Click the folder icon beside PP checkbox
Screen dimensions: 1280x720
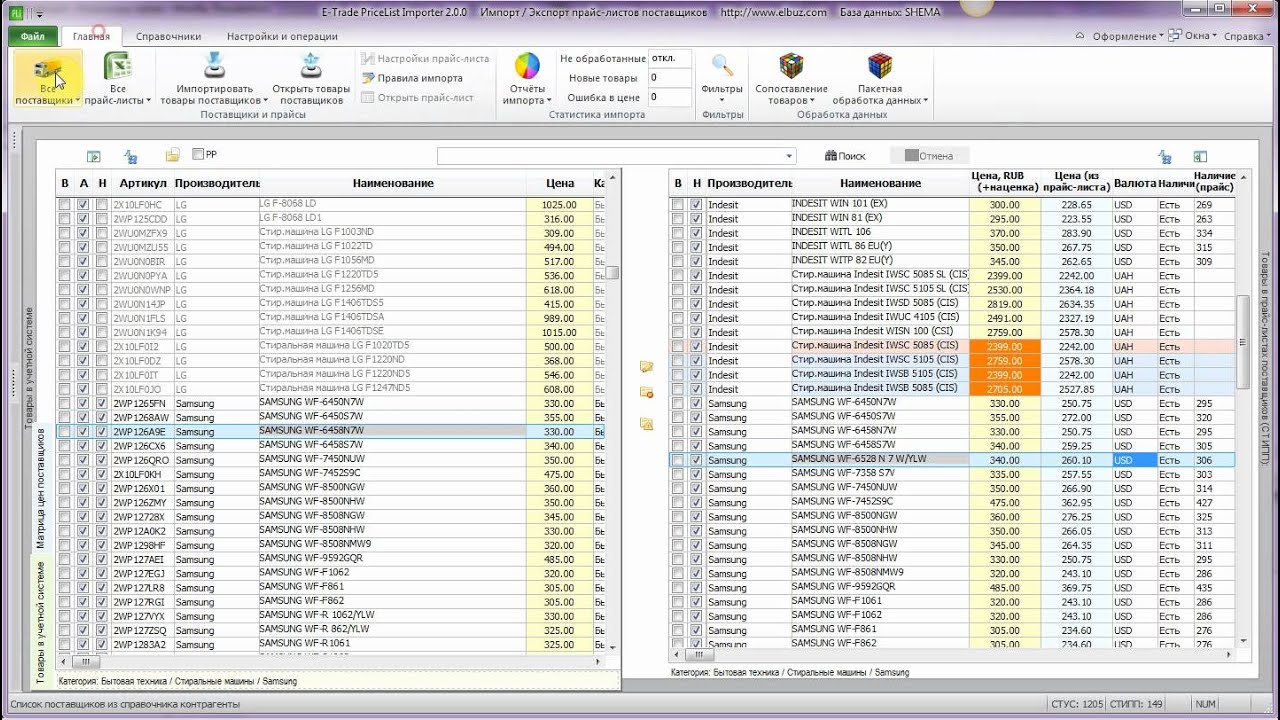tap(172, 155)
